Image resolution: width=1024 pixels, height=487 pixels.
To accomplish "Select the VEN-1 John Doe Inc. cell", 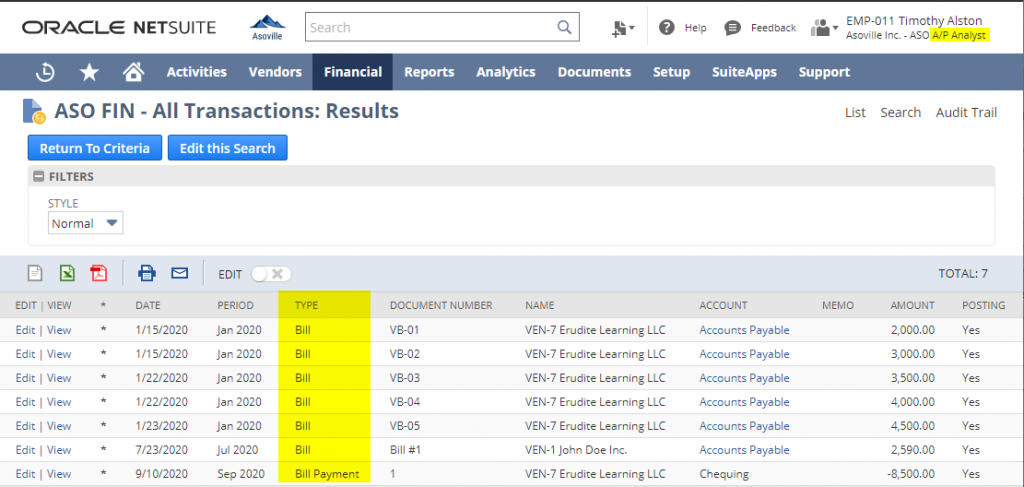I will point(577,450).
